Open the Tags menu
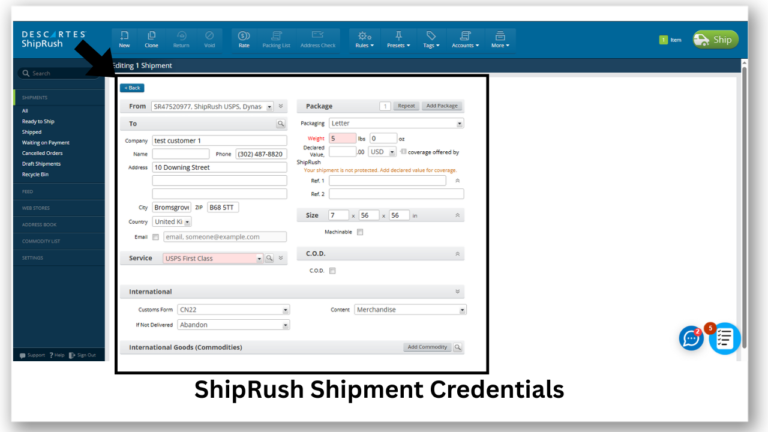 431,39
